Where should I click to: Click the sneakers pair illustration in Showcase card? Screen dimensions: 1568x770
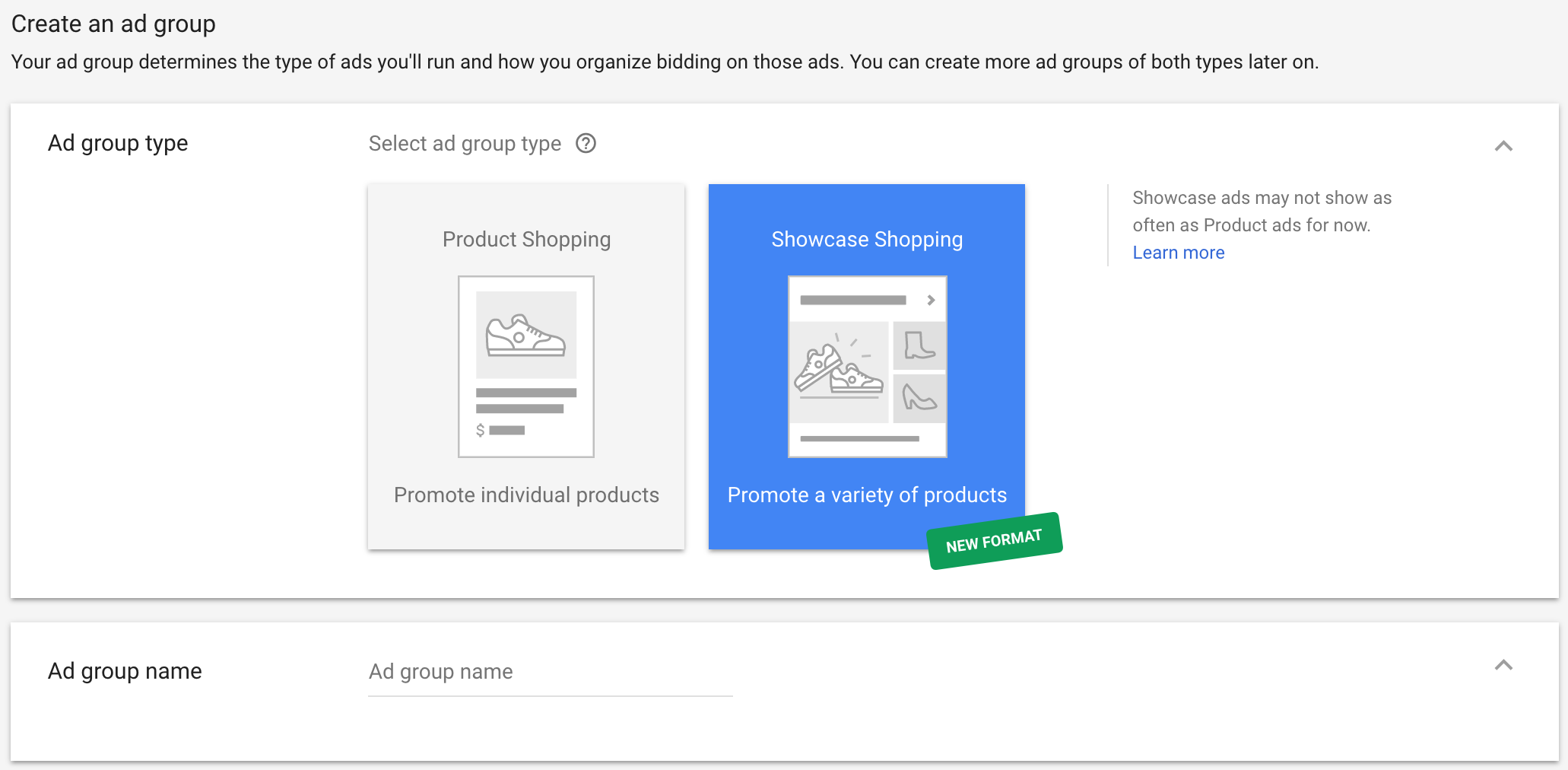[838, 371]
